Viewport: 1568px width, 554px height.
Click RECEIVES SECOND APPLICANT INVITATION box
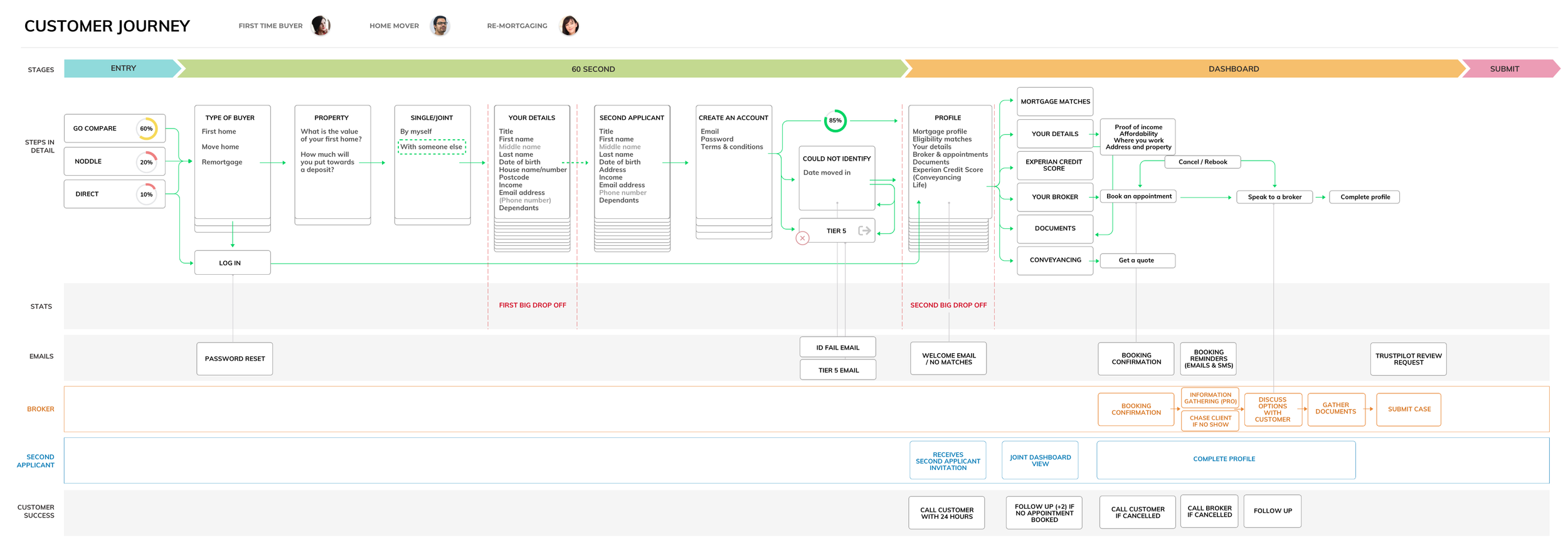click(x=948, y=461)
